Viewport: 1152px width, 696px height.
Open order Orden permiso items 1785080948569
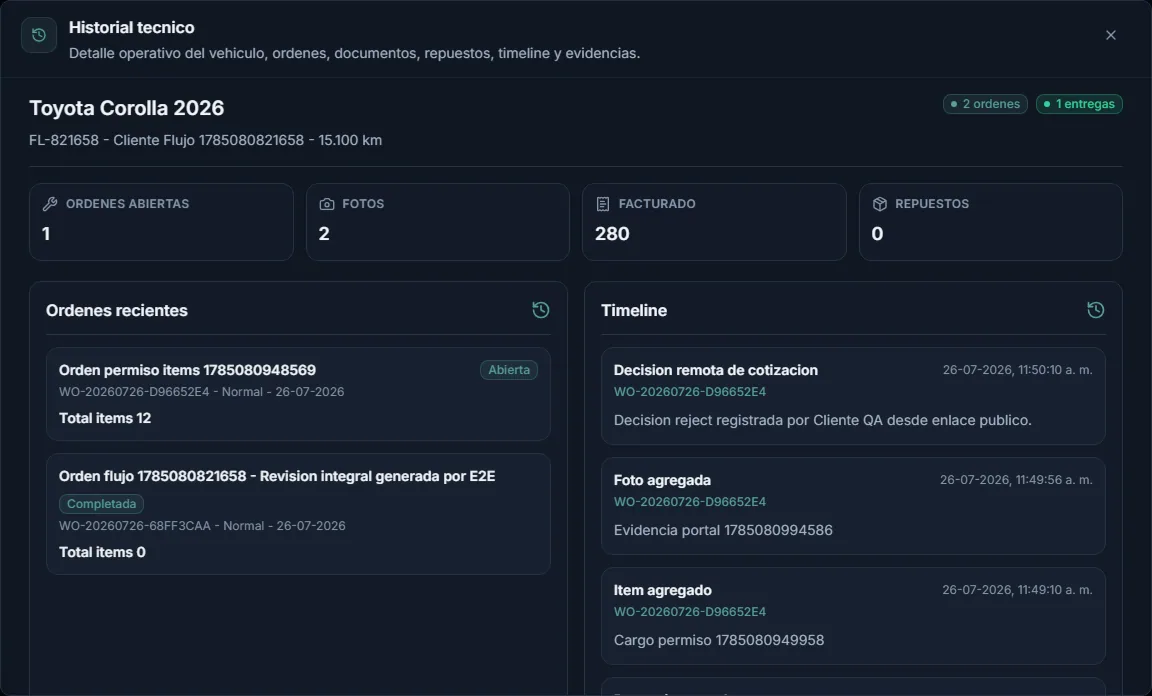298,394
